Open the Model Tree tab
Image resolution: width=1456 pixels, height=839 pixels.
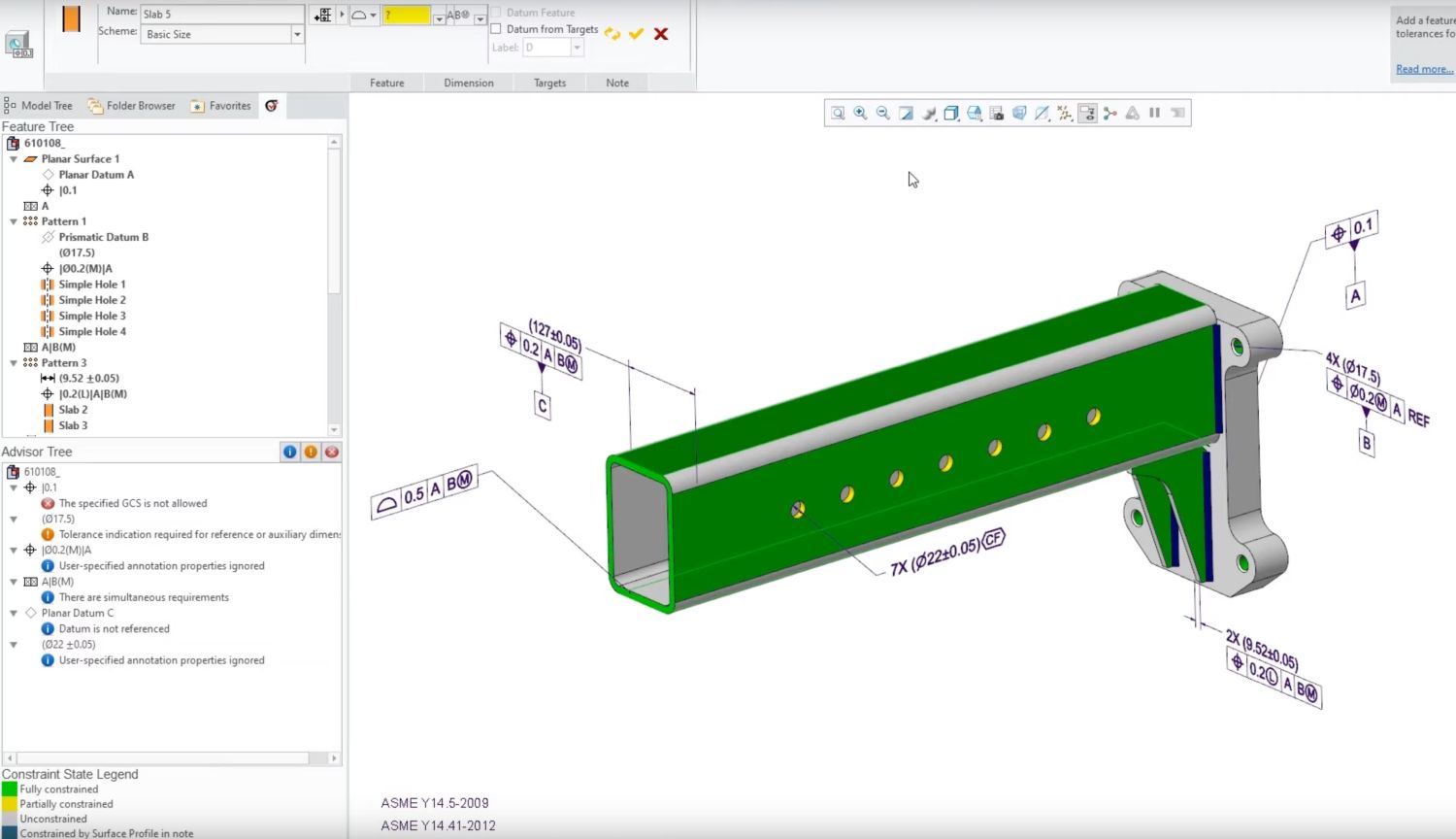[39, 106]
